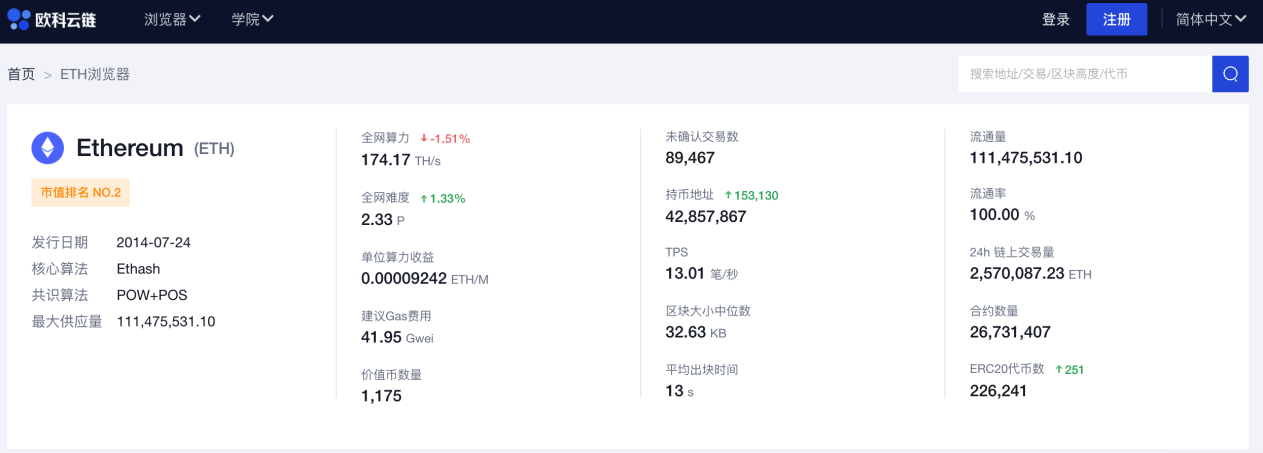Focus the 搜索地址/交易/区块高度/代币 search field
The image size is (1263, 453).
pyautogui.click(x=1085, y=74)
